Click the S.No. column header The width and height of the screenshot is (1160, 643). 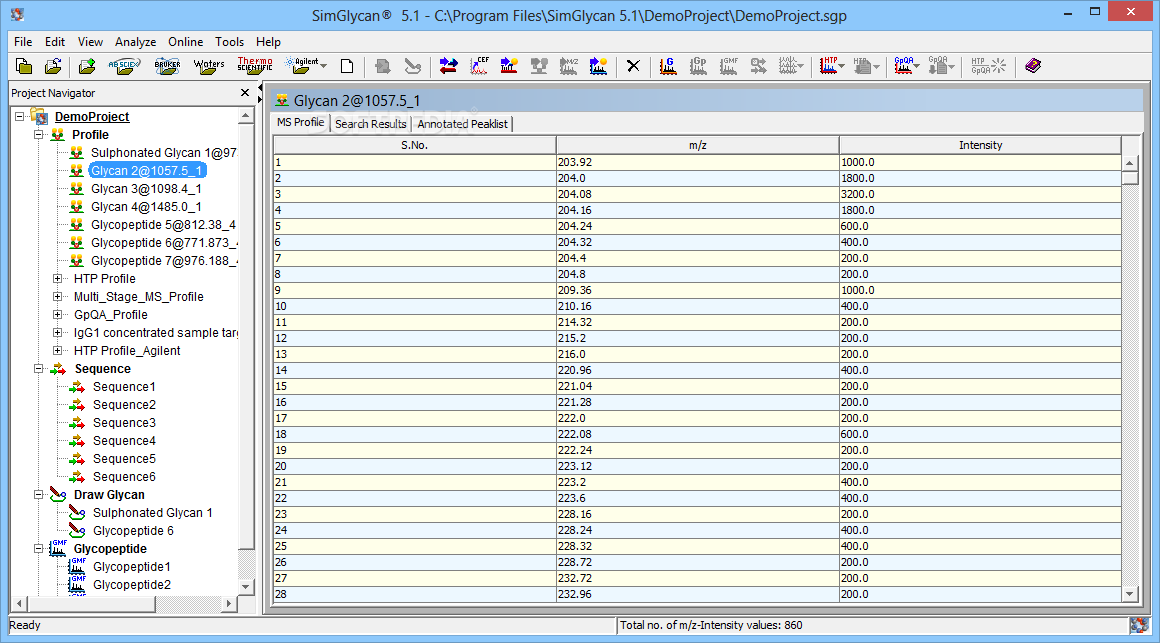tap(414, 145)
